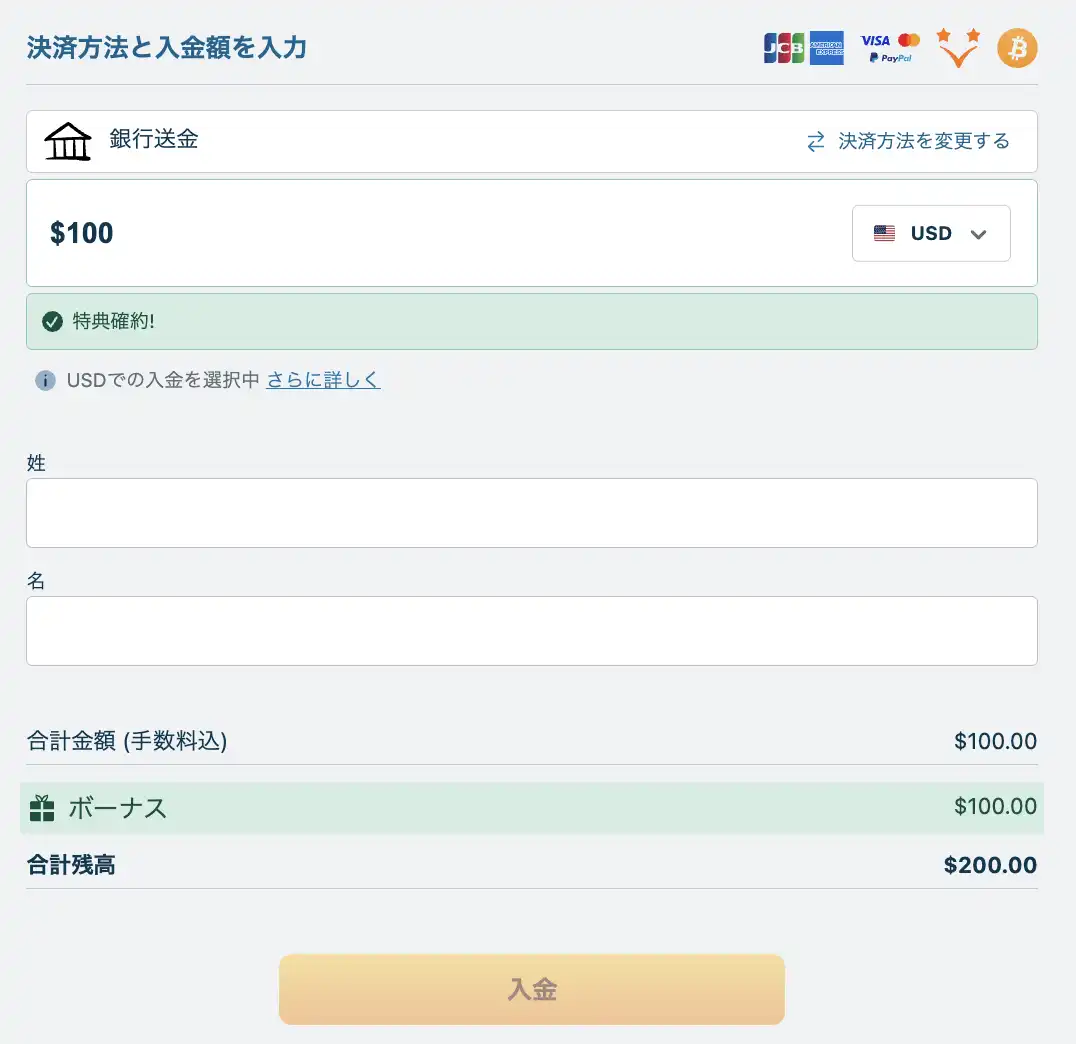The height and width of the screenshot is (1044, 1076).
Task: Click the swap arrows icon
Action: [x=816, y=141]
